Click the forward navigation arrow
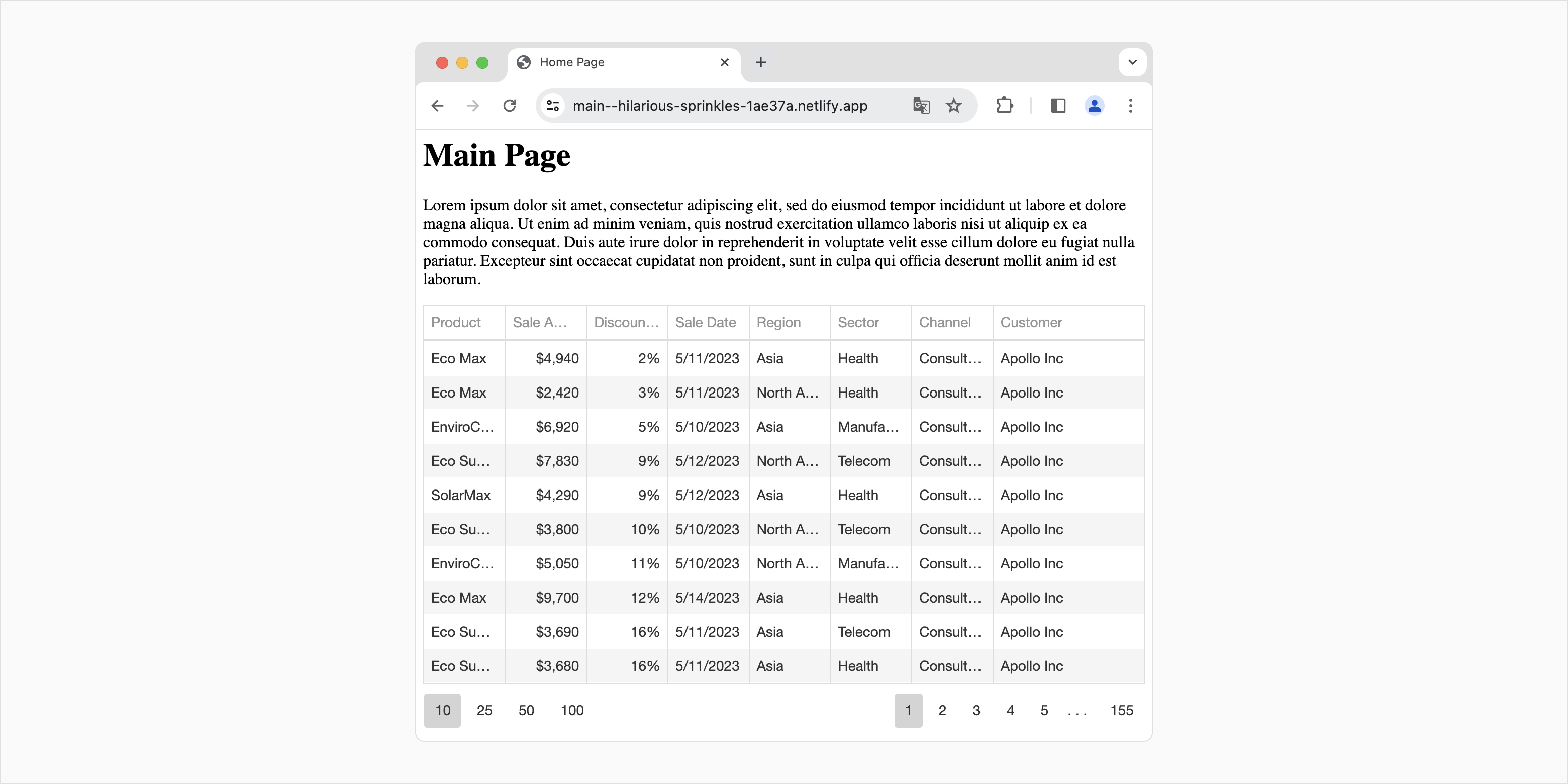 (473, 106)
